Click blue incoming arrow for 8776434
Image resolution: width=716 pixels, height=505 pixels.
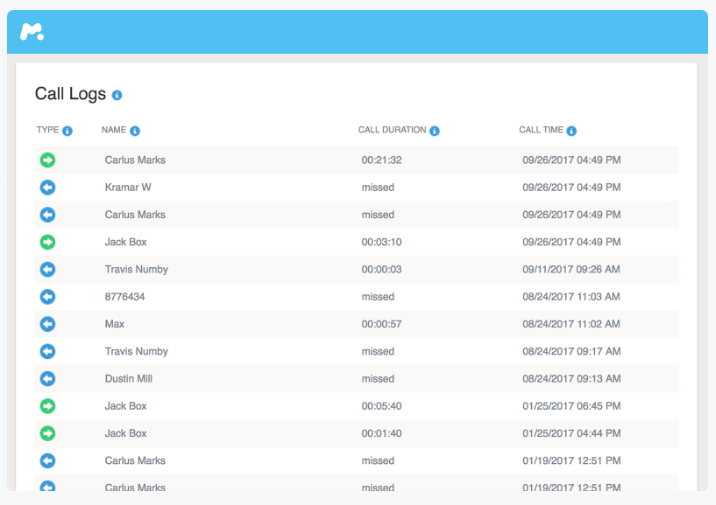[x=47, y=297]
